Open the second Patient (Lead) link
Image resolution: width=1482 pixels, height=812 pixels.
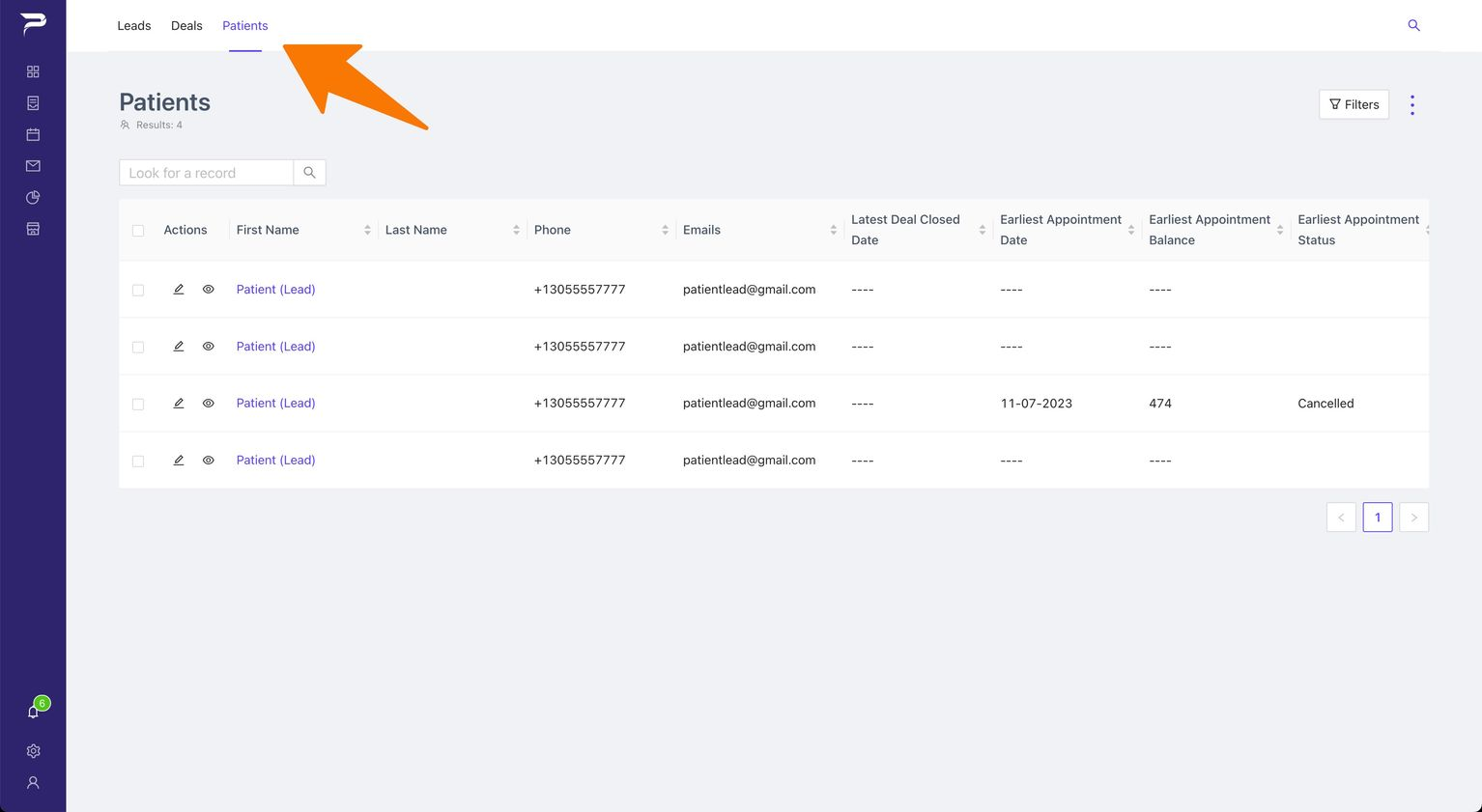pos(275,347)
